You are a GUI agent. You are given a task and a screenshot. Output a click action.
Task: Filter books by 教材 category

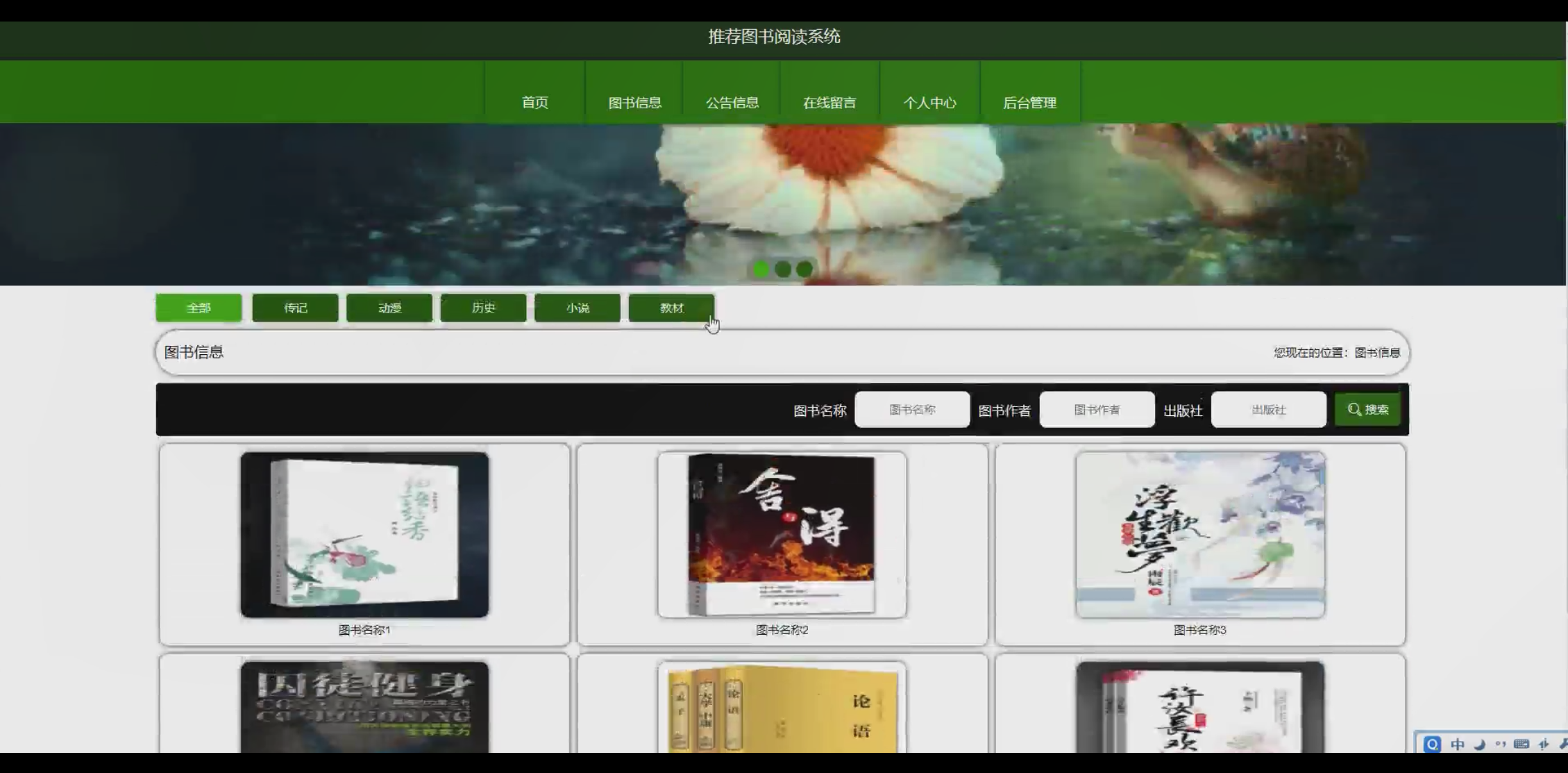(671, 308)
